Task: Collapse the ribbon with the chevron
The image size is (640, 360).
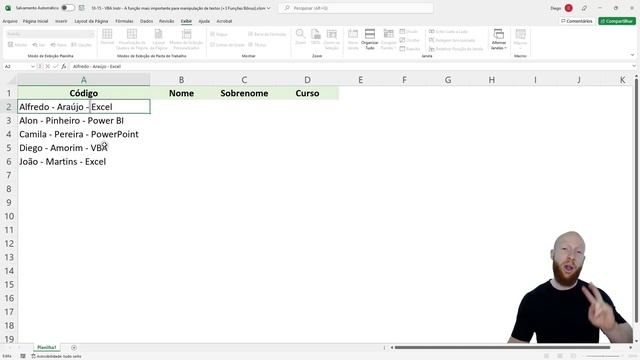Action: [632, 55]
